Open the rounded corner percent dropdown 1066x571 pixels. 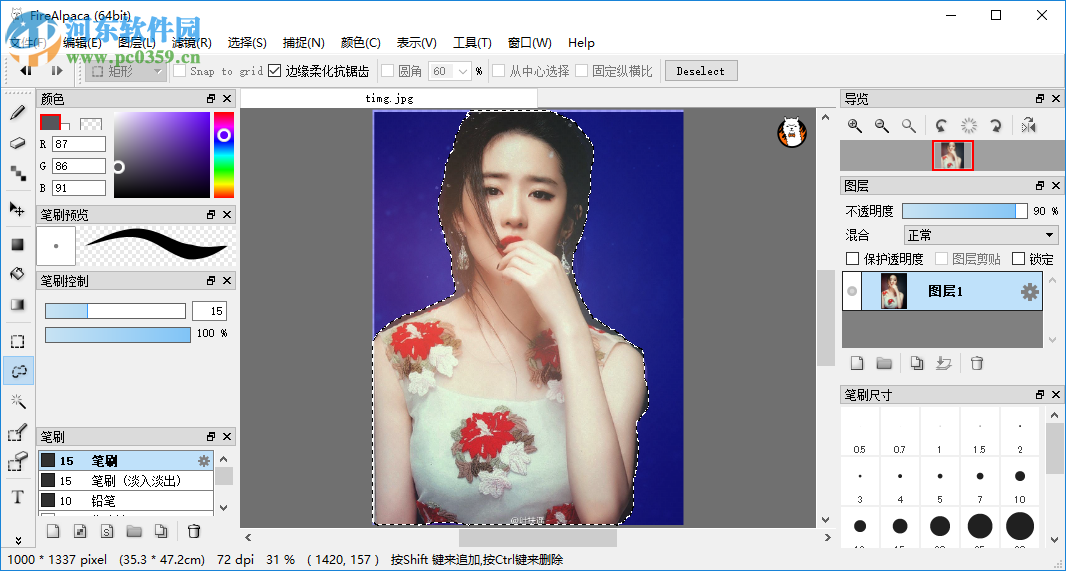(x=463, y=71)
